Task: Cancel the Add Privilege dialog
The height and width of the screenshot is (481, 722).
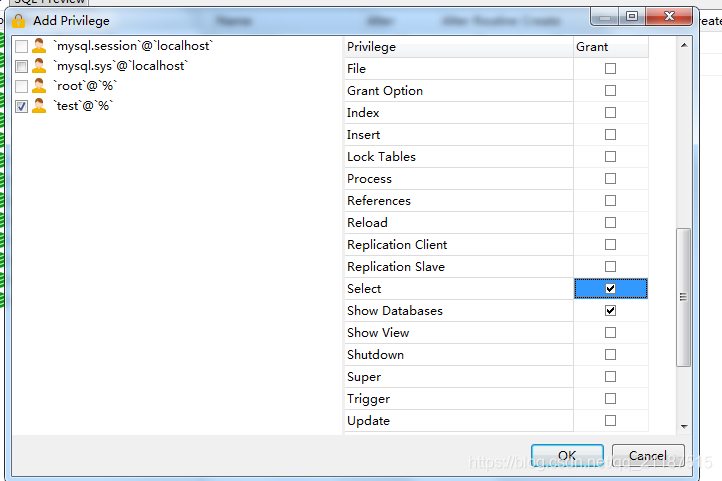Action: pyautogui.click(x=648, y=456)
